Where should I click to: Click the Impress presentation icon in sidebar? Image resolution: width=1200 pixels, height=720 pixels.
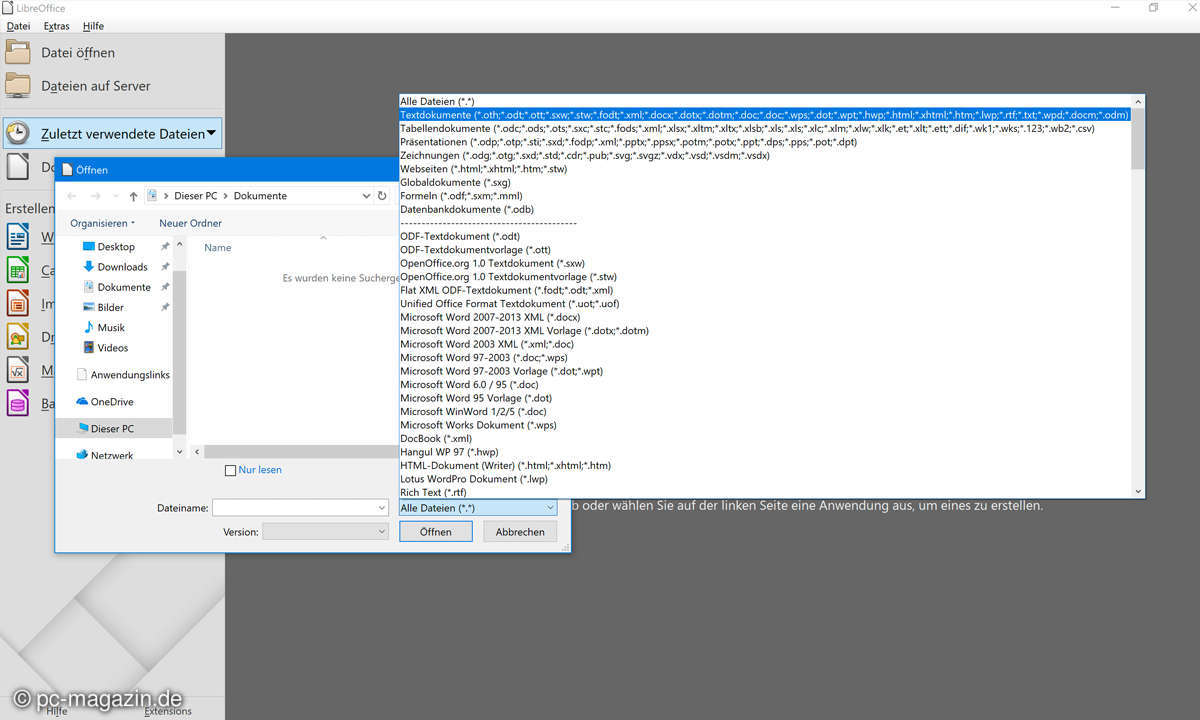point(18,303)
